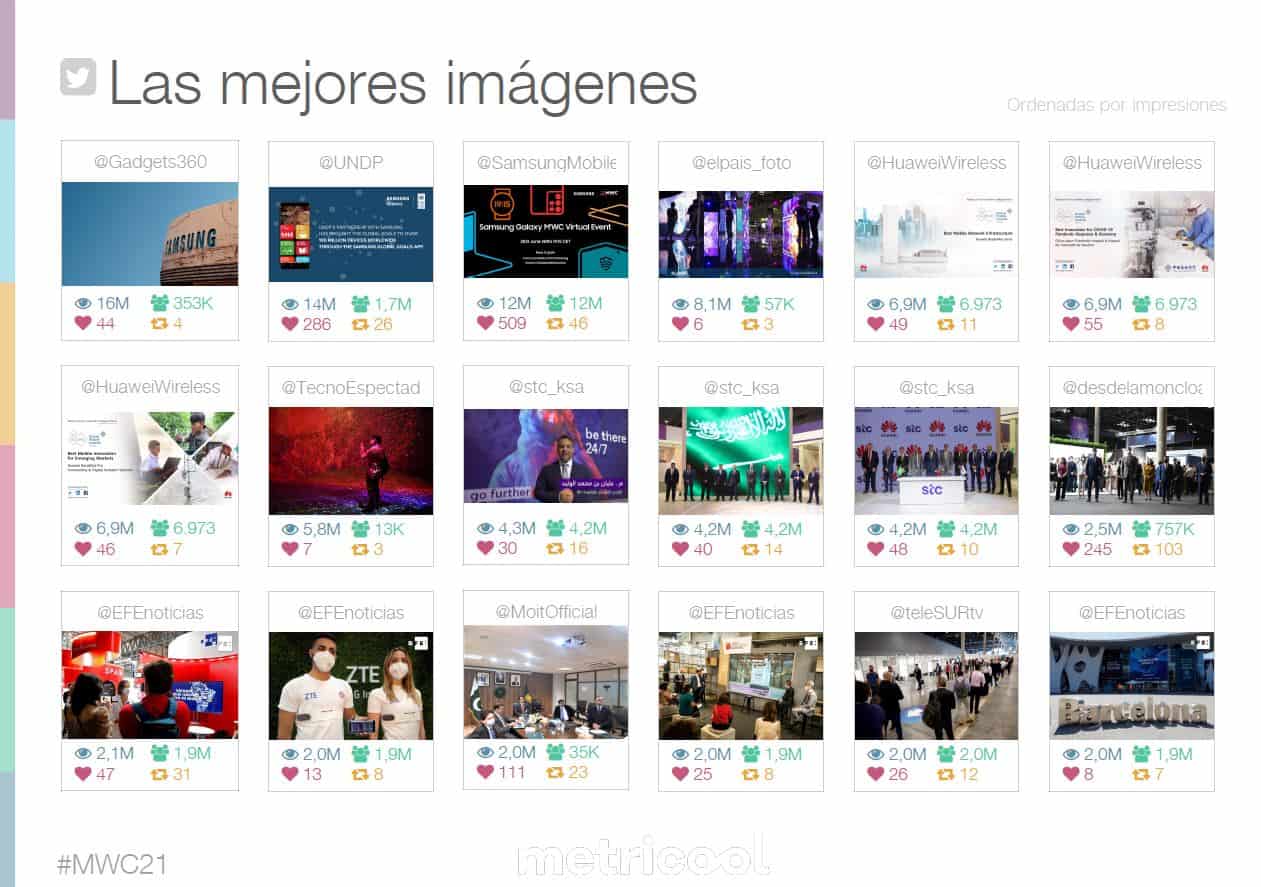Click the people icon next to 57K

751,303
